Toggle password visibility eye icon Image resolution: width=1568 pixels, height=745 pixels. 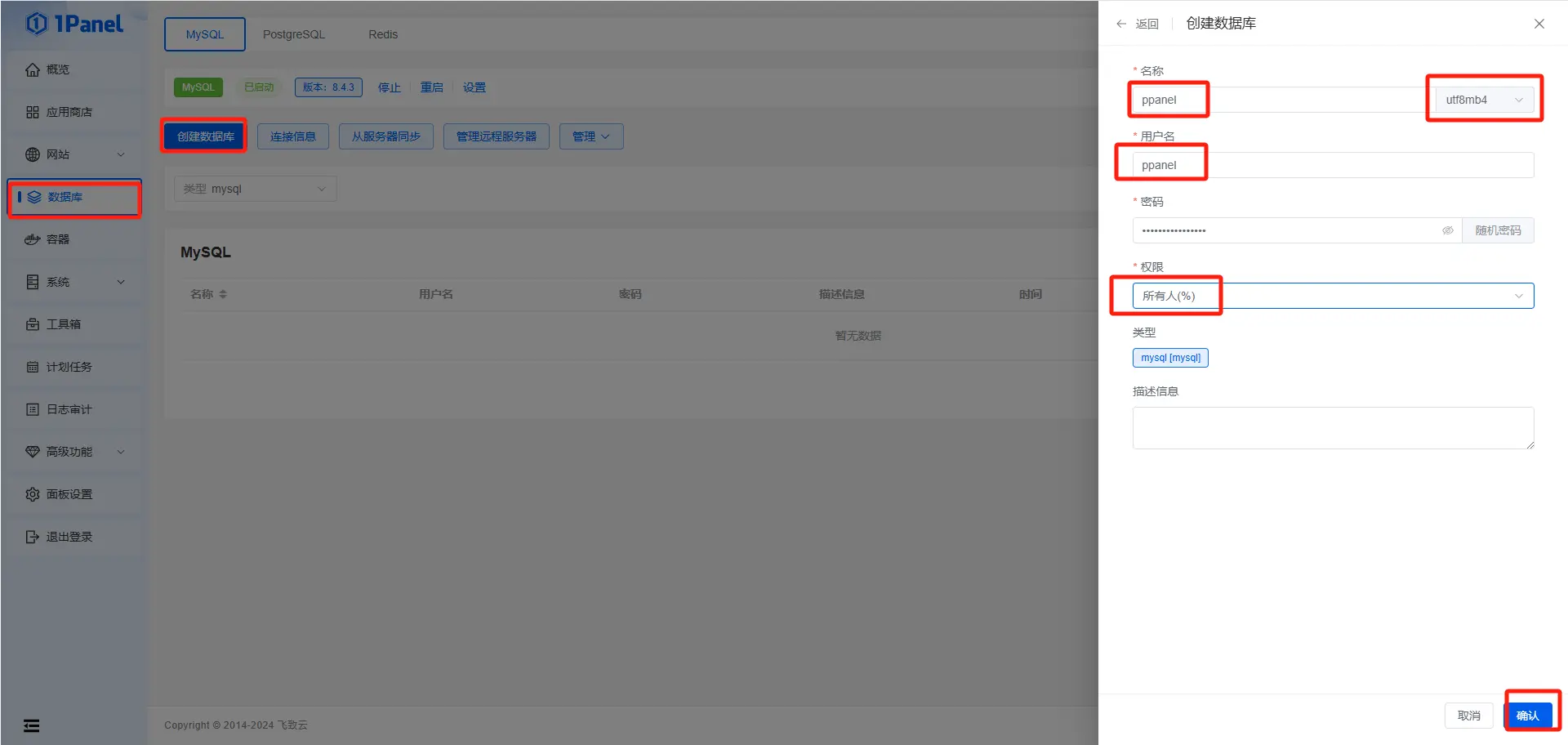point(1447,230)
